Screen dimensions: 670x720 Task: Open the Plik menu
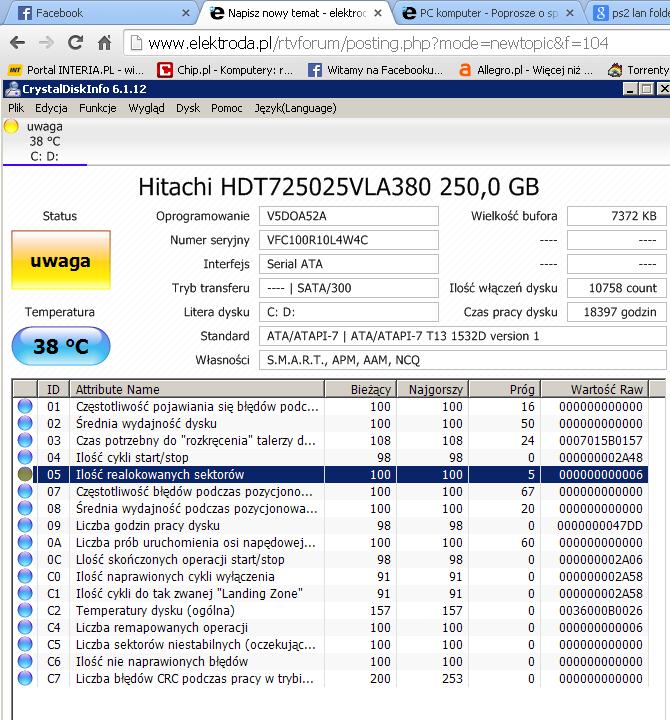16,108
